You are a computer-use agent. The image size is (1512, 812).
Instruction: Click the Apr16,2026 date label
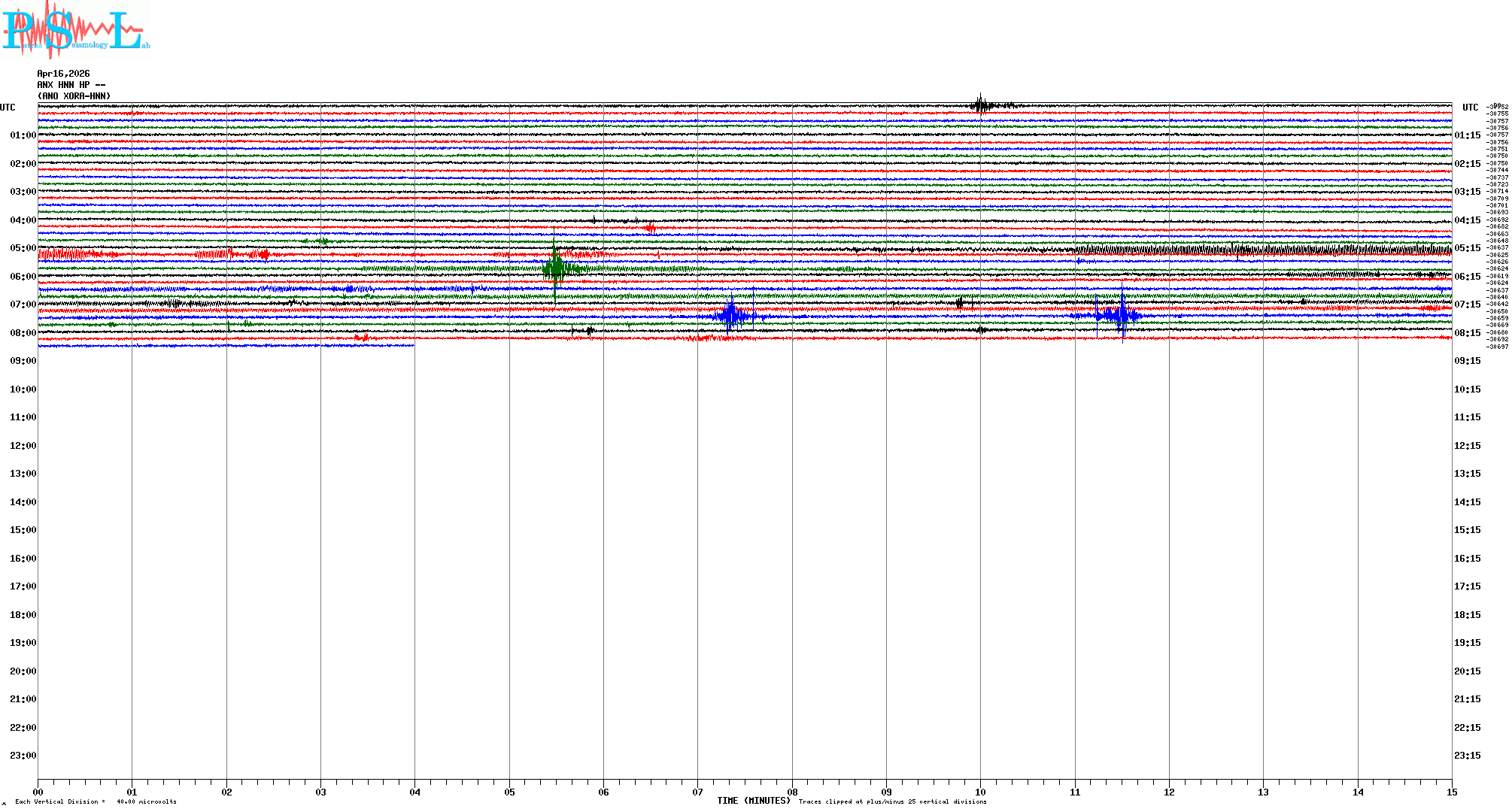tap(63, 74)
